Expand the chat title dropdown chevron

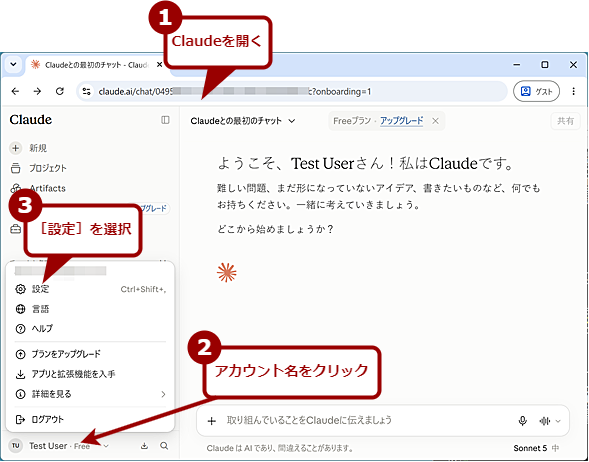coord(291,121)
